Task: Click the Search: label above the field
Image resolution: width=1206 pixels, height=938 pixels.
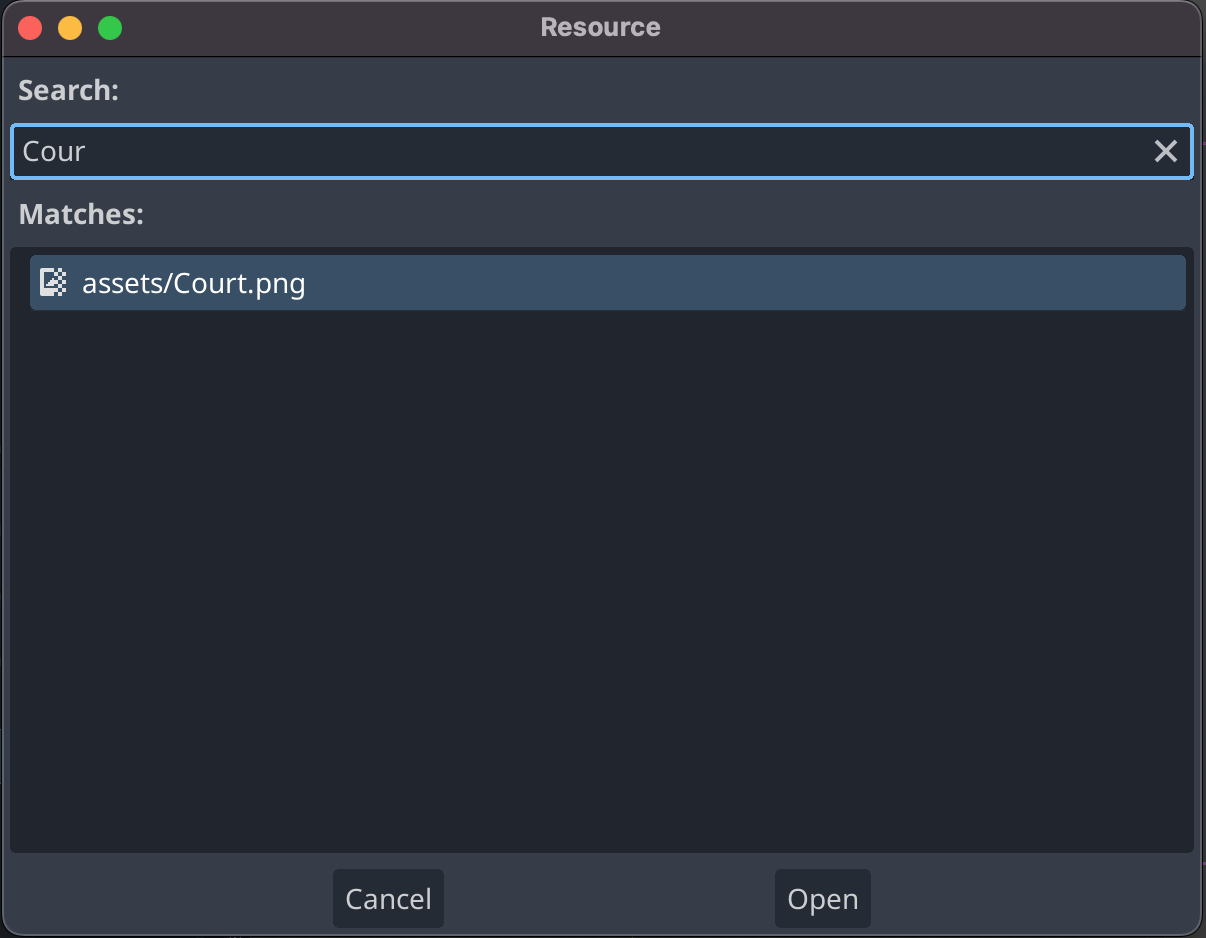Action: point(68,90)
